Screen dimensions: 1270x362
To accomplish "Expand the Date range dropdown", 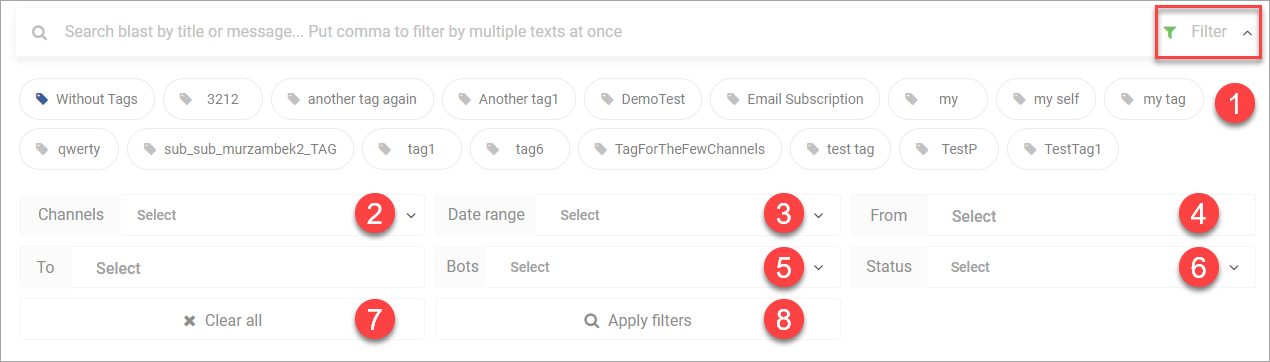I will [688, 215].
